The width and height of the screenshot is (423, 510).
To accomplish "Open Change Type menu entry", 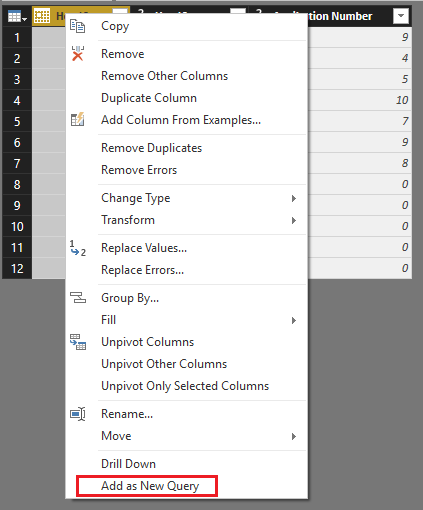I will [x=136, y=198].
